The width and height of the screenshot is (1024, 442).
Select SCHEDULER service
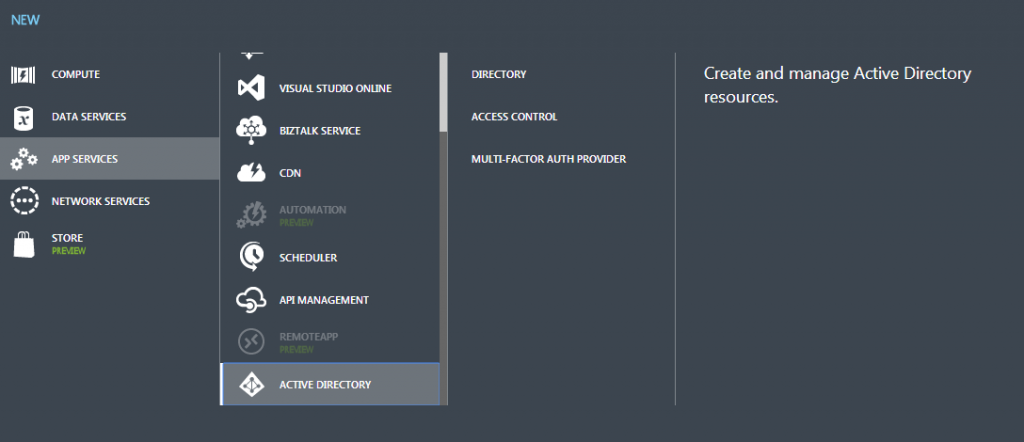tap(330, 257)
